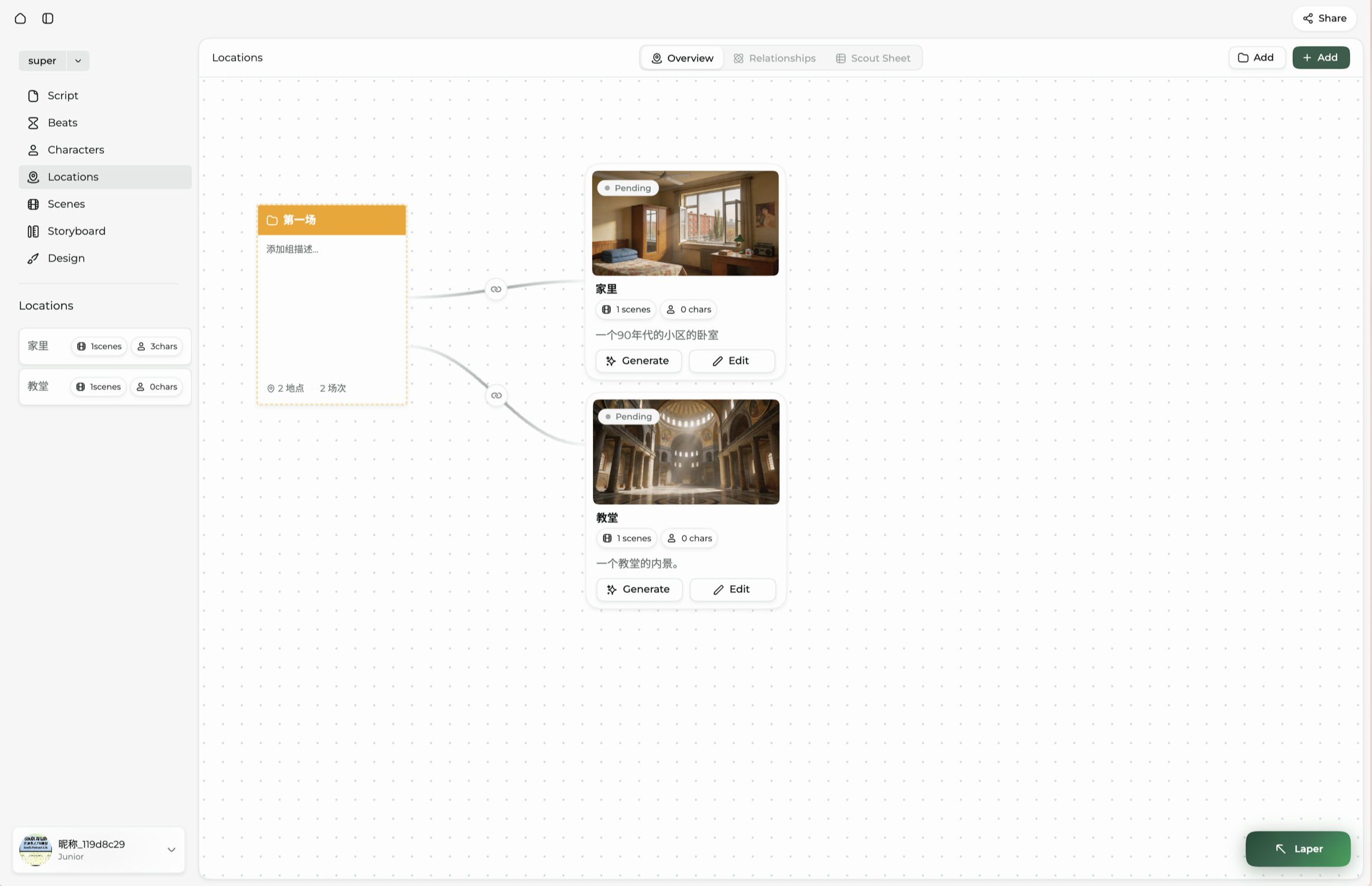
Task: Click the green plus Add button
Action: pyautogui.click(x=1321, y=57)
